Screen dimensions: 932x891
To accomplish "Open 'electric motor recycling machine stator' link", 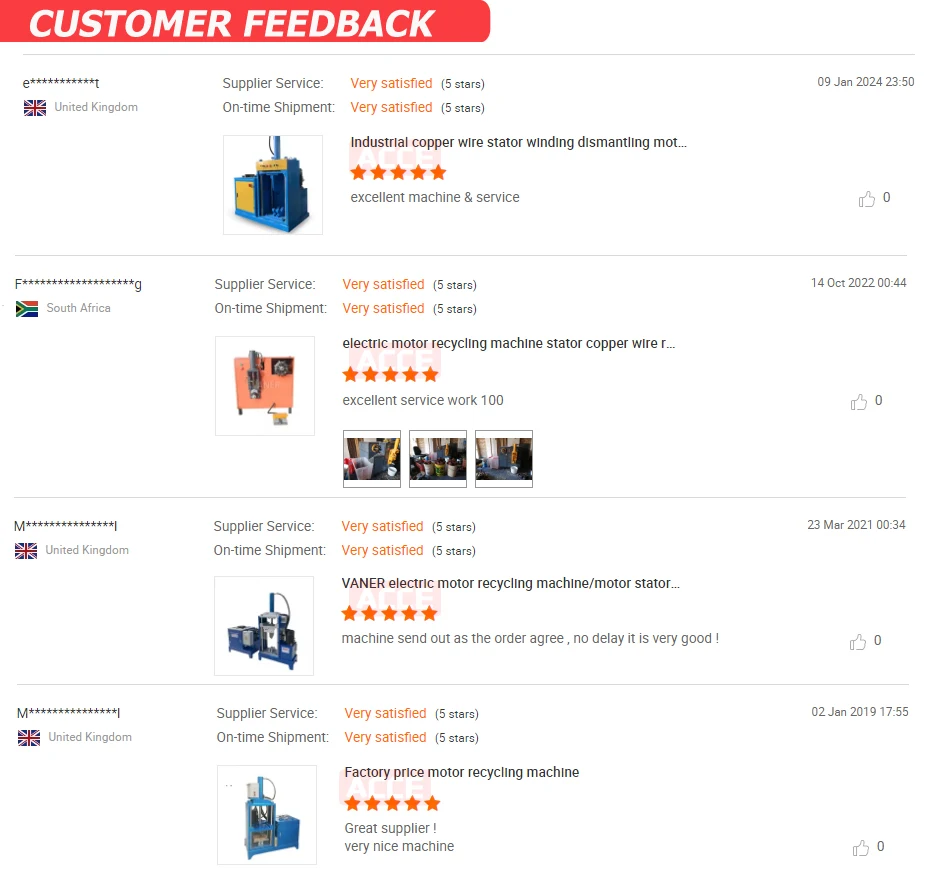I will (508, 344).
